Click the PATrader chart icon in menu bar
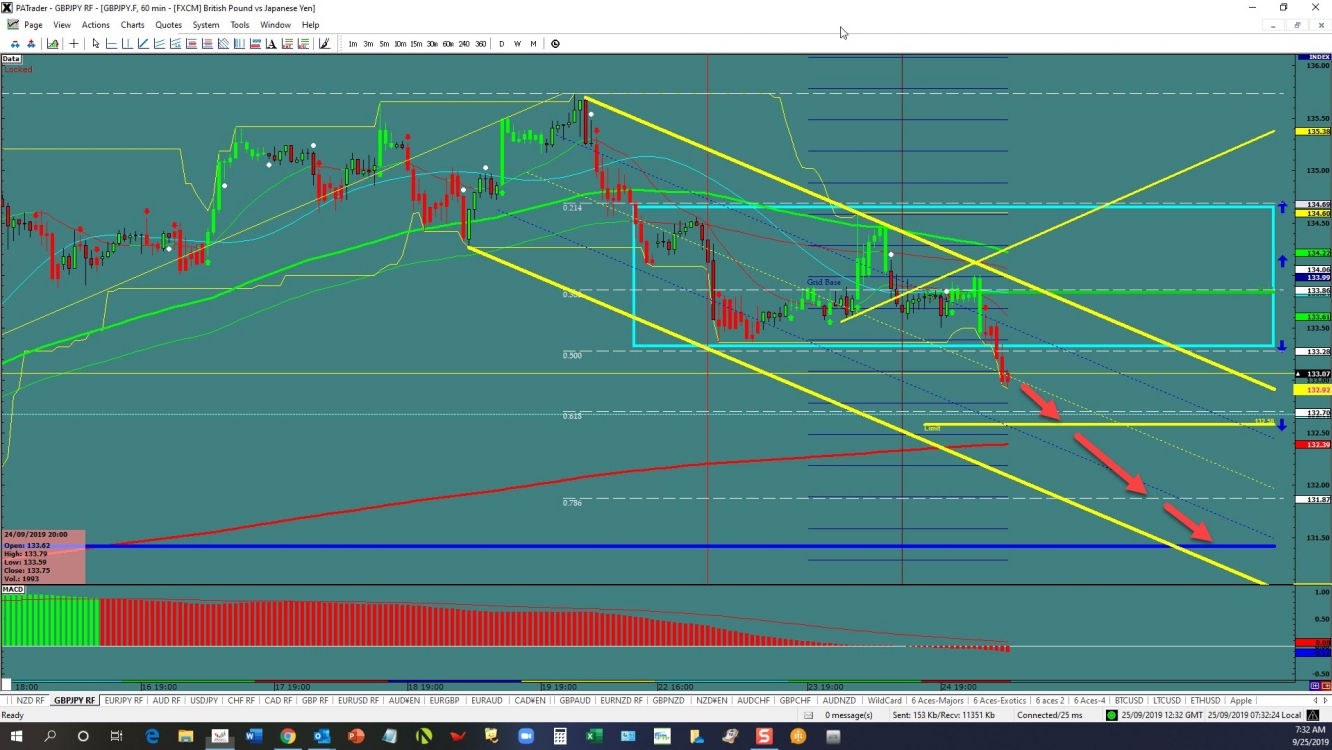This screenshot has height=750, width=1332. tap(12, 25)
